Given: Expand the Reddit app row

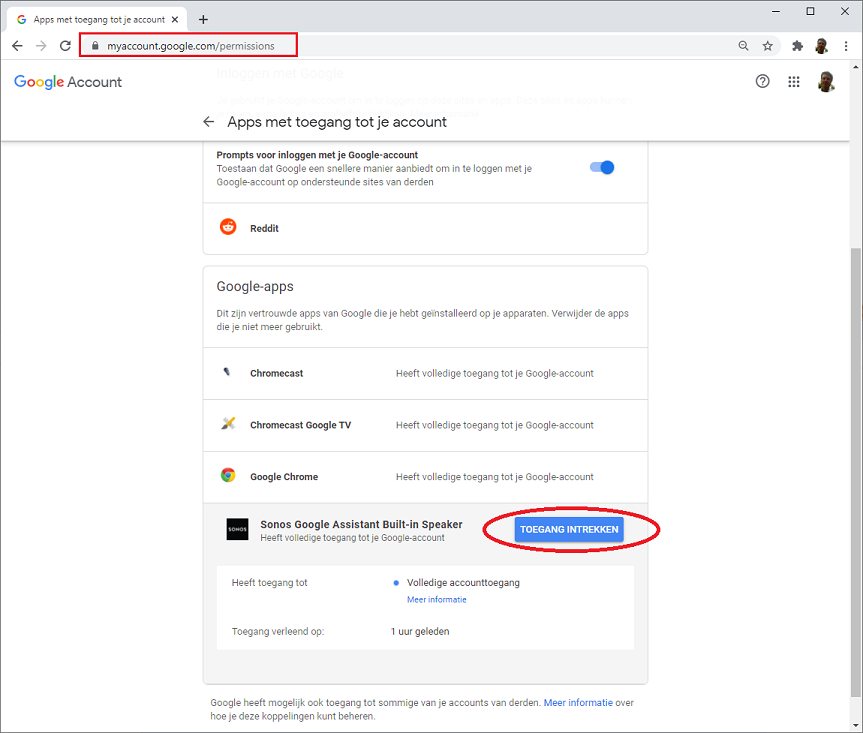Looking at the screenshot, I should pyautogui.click(x=425, y=228).
